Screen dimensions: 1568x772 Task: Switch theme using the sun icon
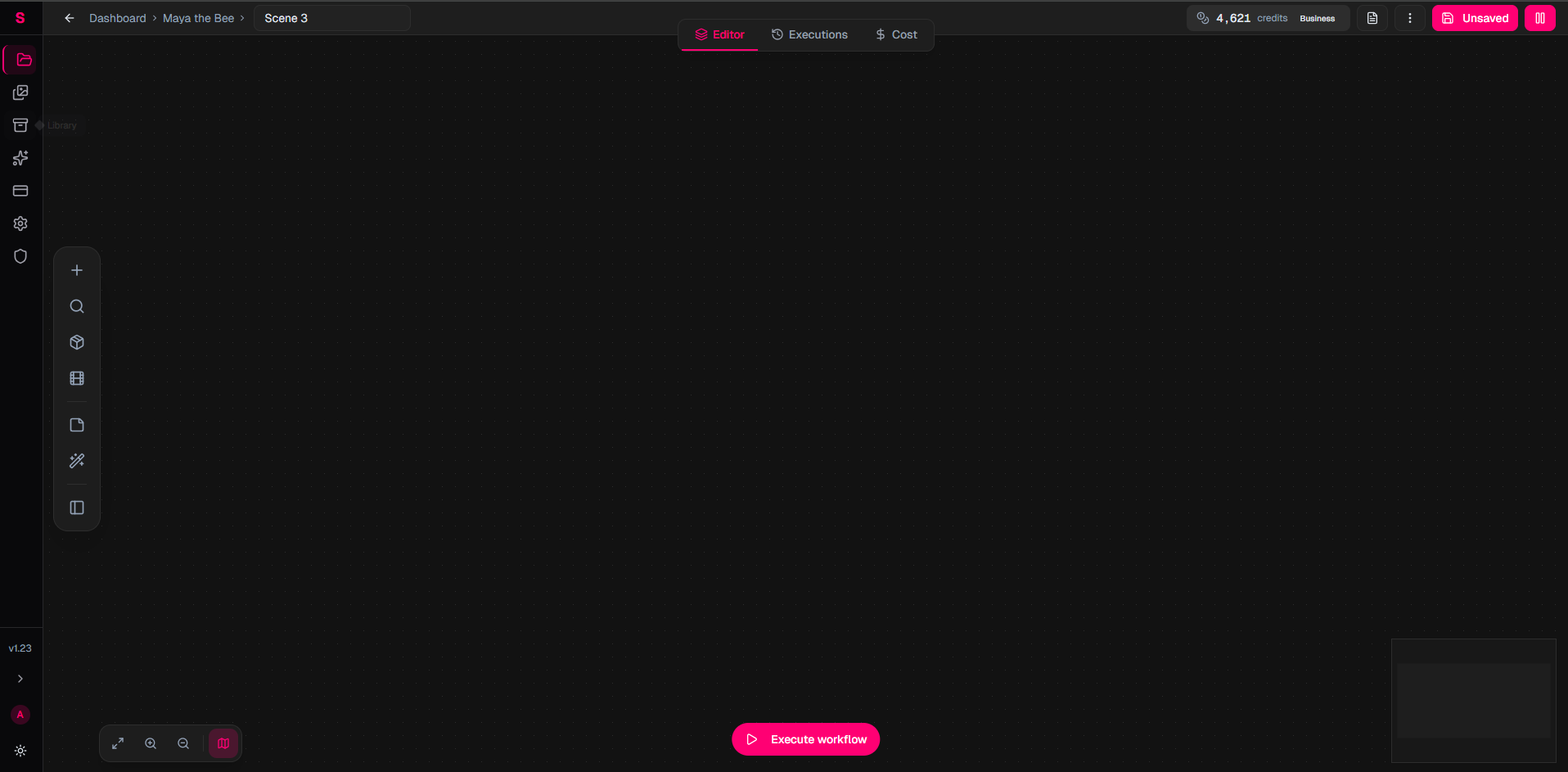tap(20, 751)
